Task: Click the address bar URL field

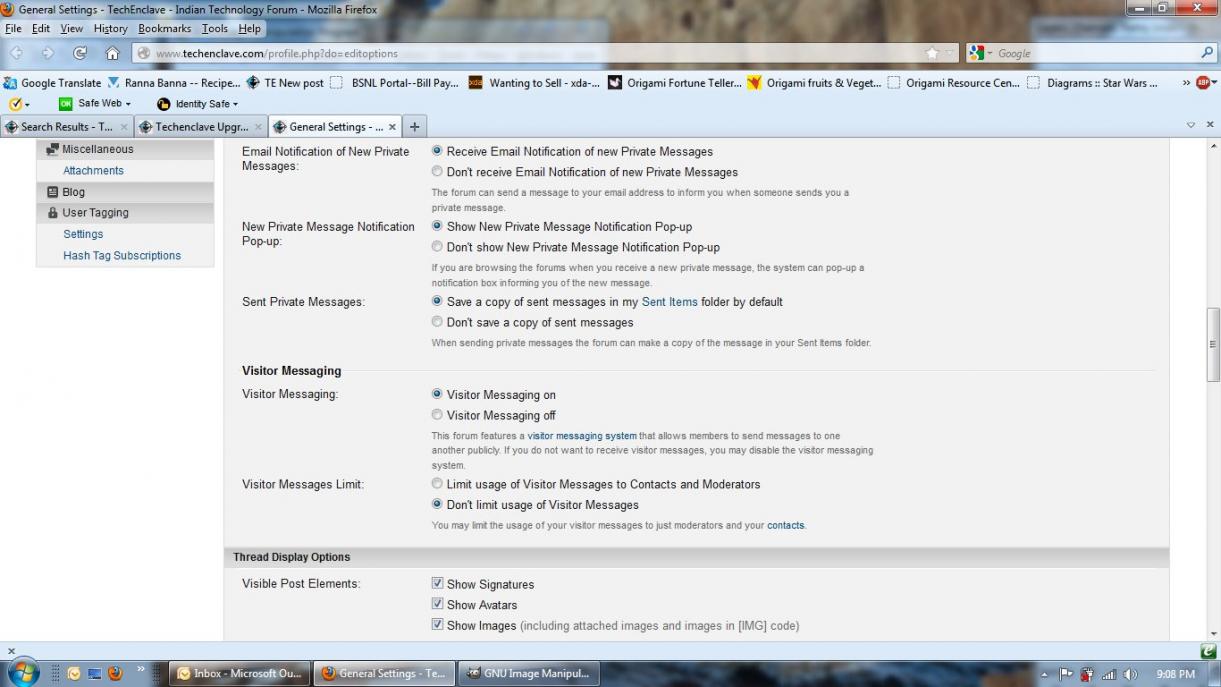Action: 537,53
